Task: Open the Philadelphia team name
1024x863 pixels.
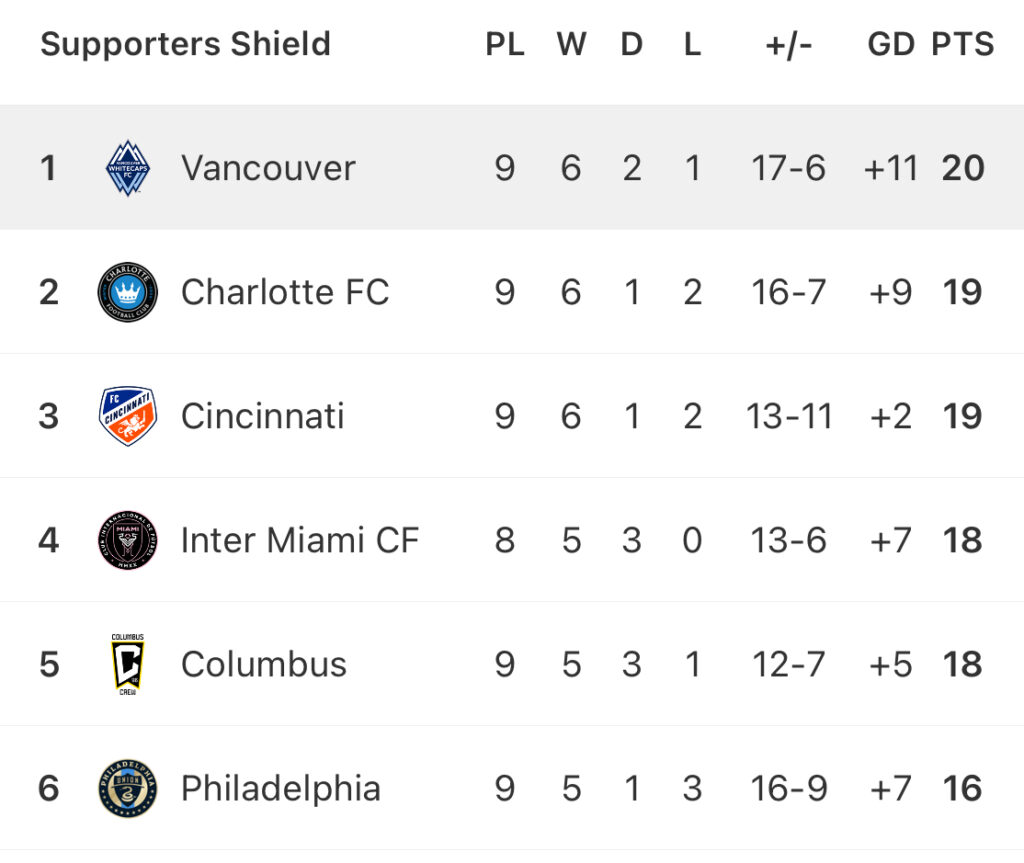Action: [281, 789]
